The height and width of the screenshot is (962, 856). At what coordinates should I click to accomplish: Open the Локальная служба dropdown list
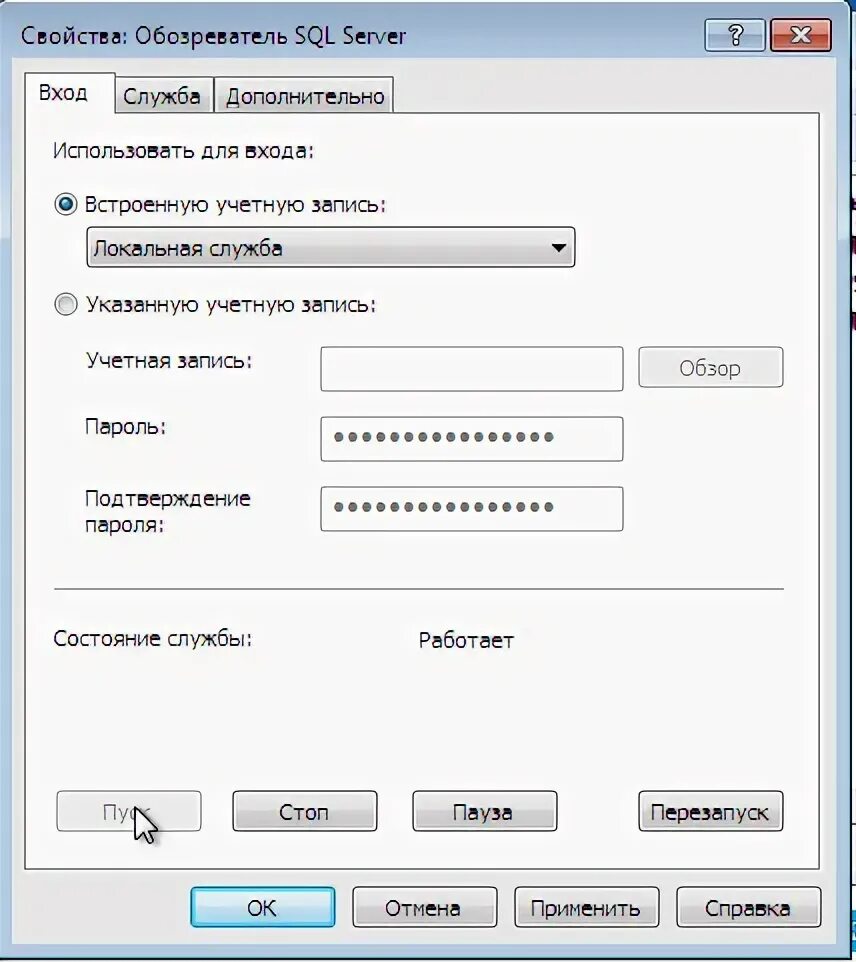330,248
